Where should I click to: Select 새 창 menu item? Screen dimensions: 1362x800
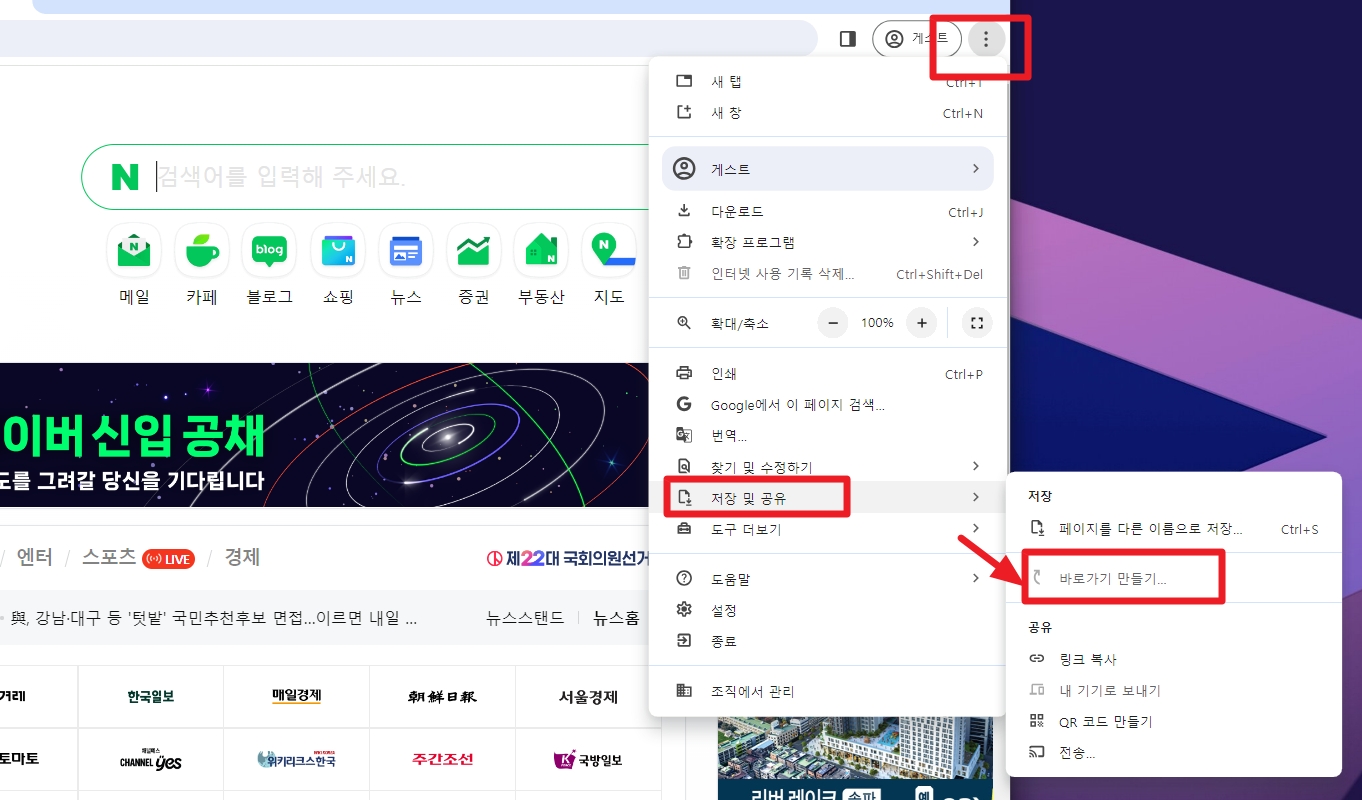pos(827,113)
